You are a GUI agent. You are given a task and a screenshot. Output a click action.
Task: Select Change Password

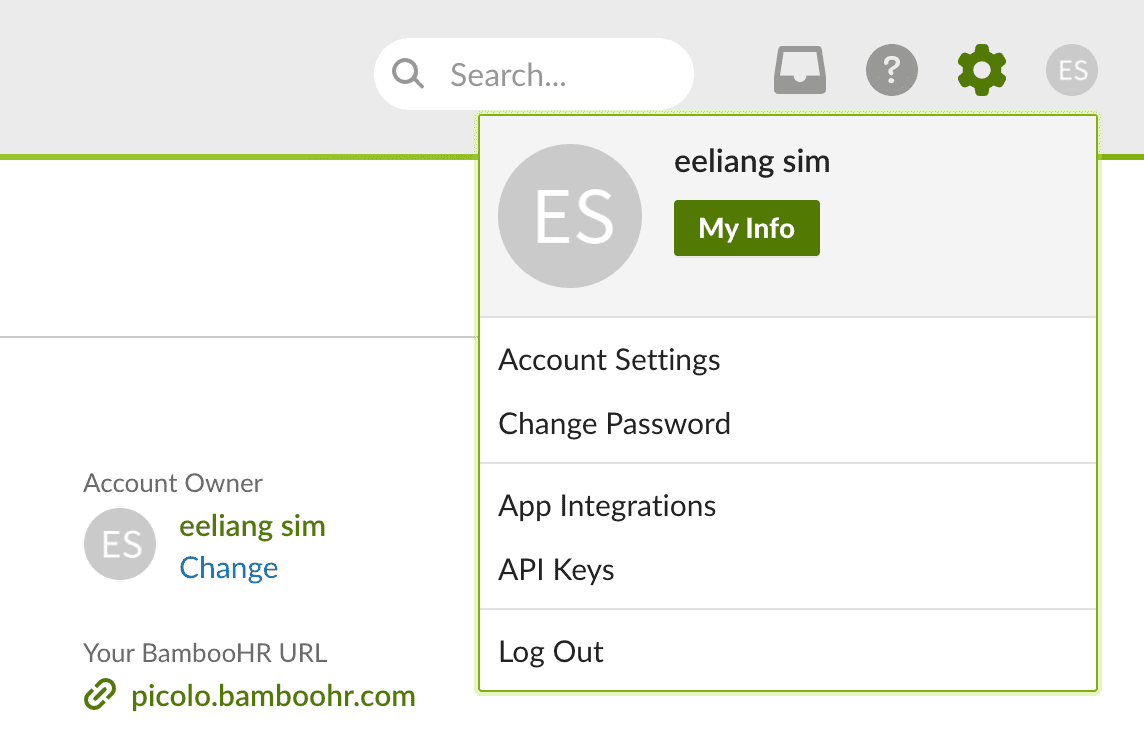point(614,424)
